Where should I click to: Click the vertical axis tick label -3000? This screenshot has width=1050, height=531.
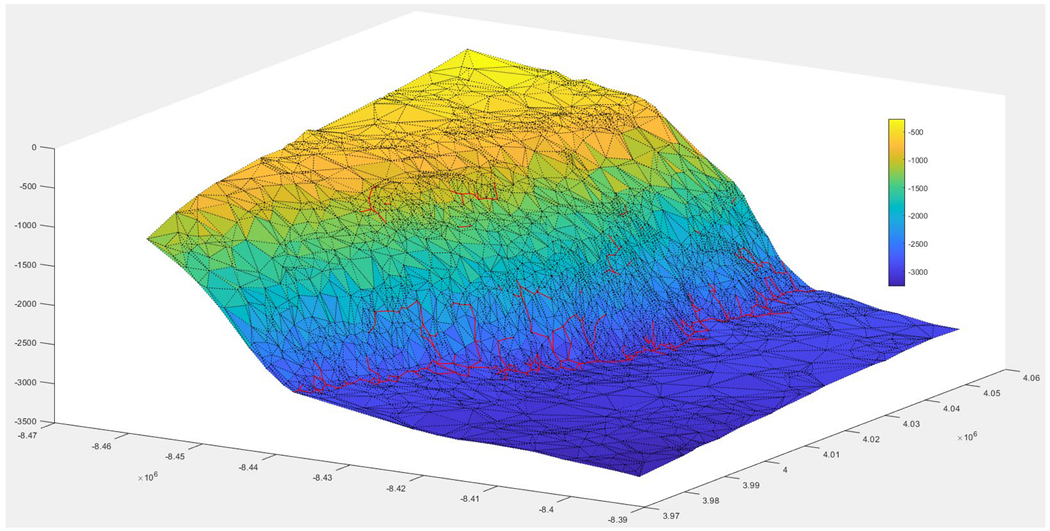coord(27,382)
